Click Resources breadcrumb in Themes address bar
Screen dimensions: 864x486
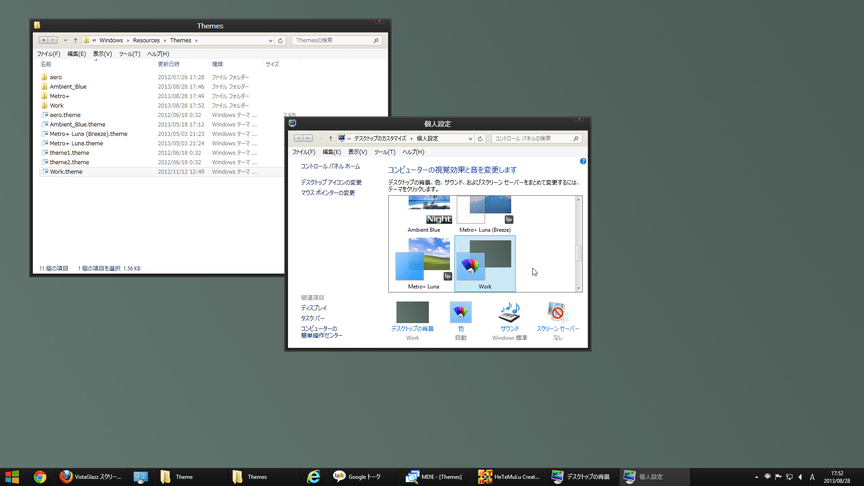146,40
